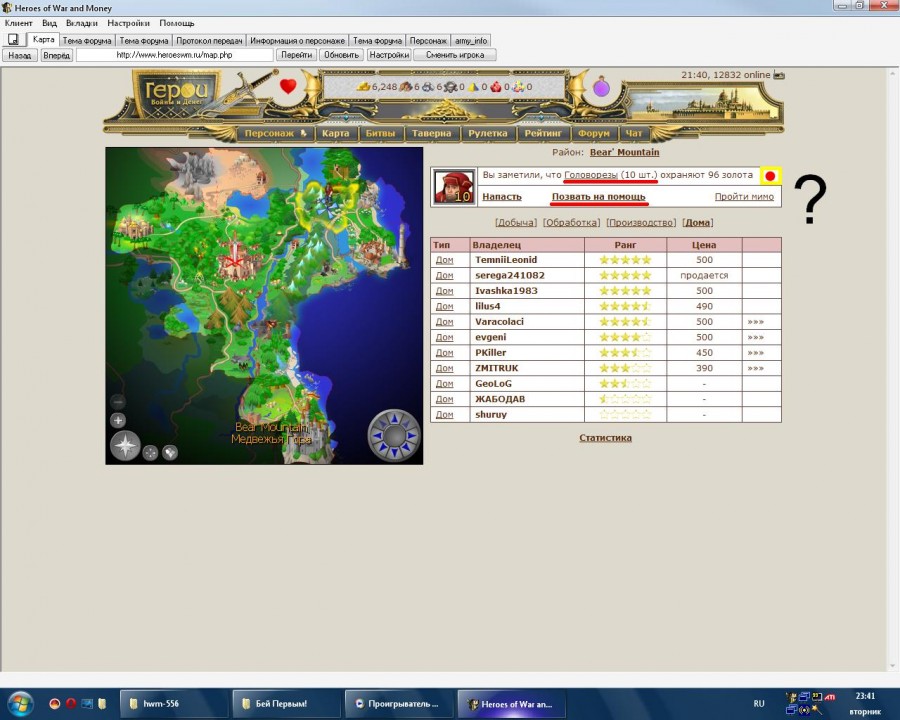The width and height of the screenshot is (900, 720).
Task: Click the Вперёд button
Action: tap(56, 55)
